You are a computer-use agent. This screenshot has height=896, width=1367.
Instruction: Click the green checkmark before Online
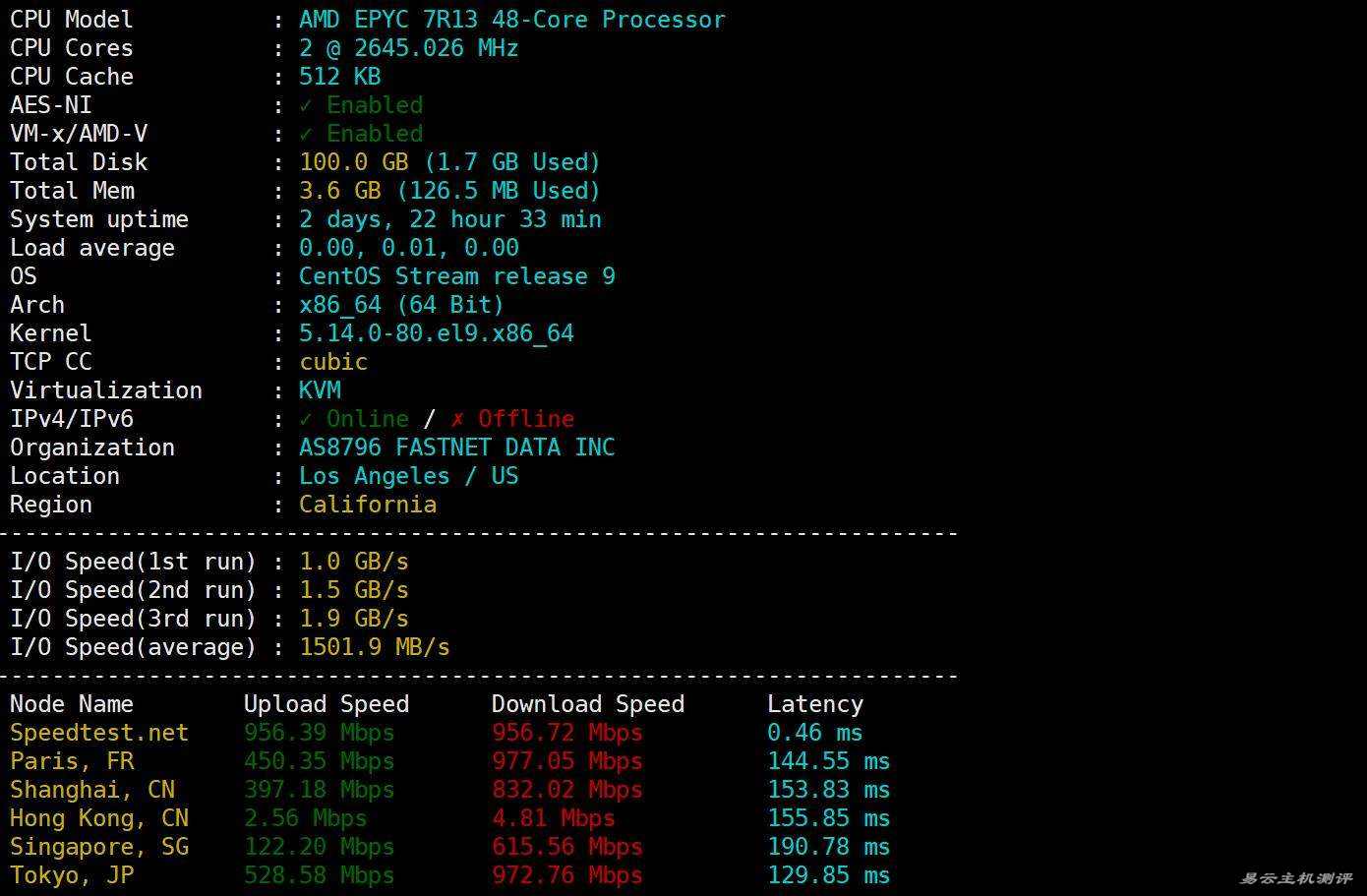(x=306, y=419)
